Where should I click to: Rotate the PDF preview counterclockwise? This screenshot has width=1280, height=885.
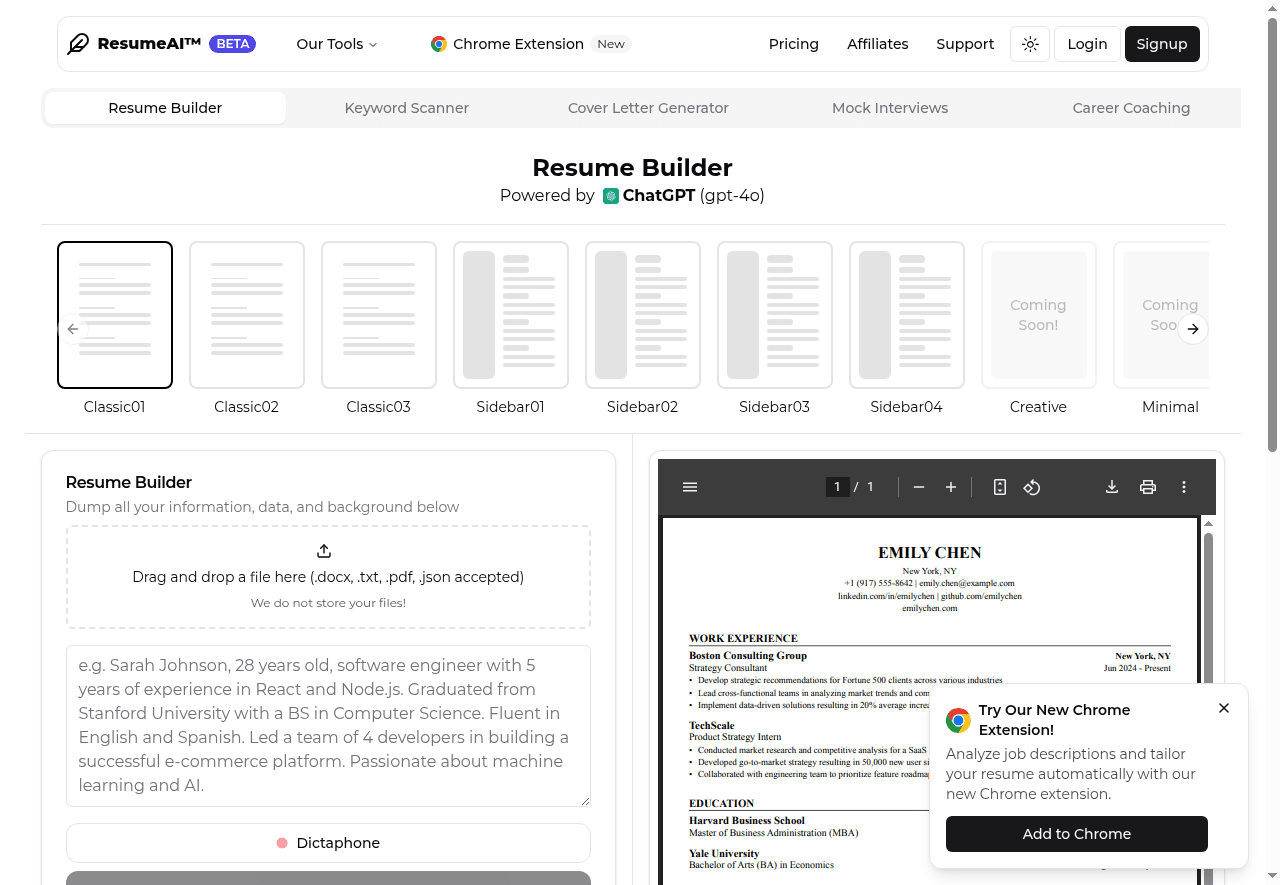click(x=1032, y=487)
